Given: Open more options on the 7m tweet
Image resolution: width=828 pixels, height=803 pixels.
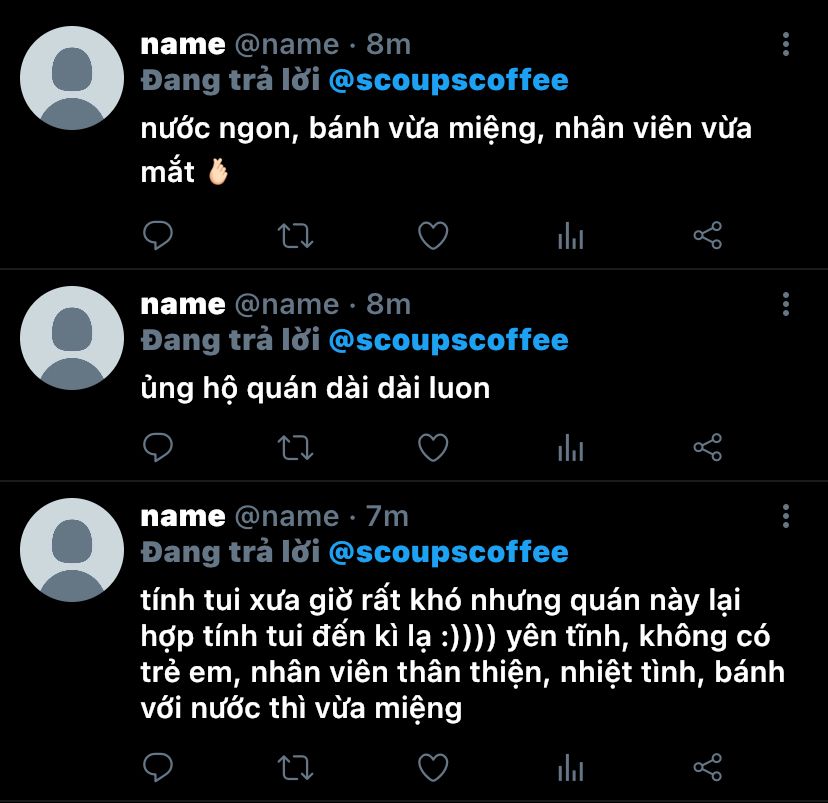Looking at the screenshot, I should click(786, 516).
